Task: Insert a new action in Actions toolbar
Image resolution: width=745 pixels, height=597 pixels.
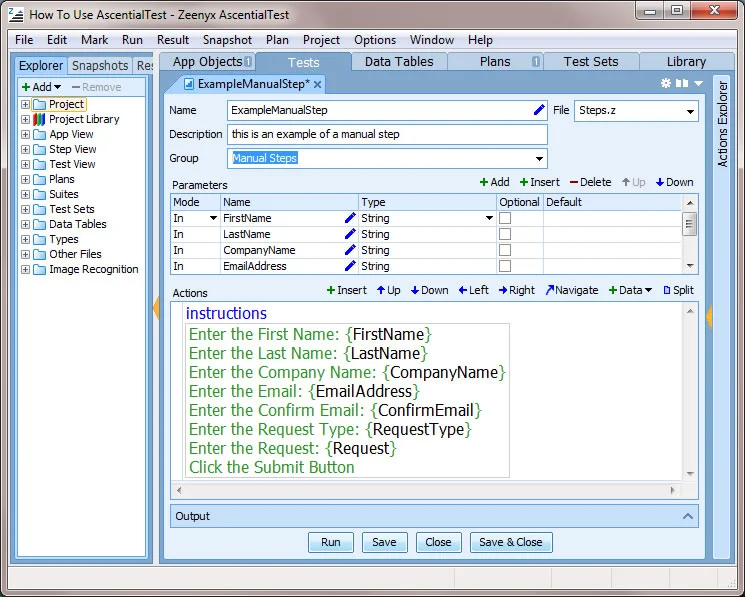Action: [x=347, y=290]
